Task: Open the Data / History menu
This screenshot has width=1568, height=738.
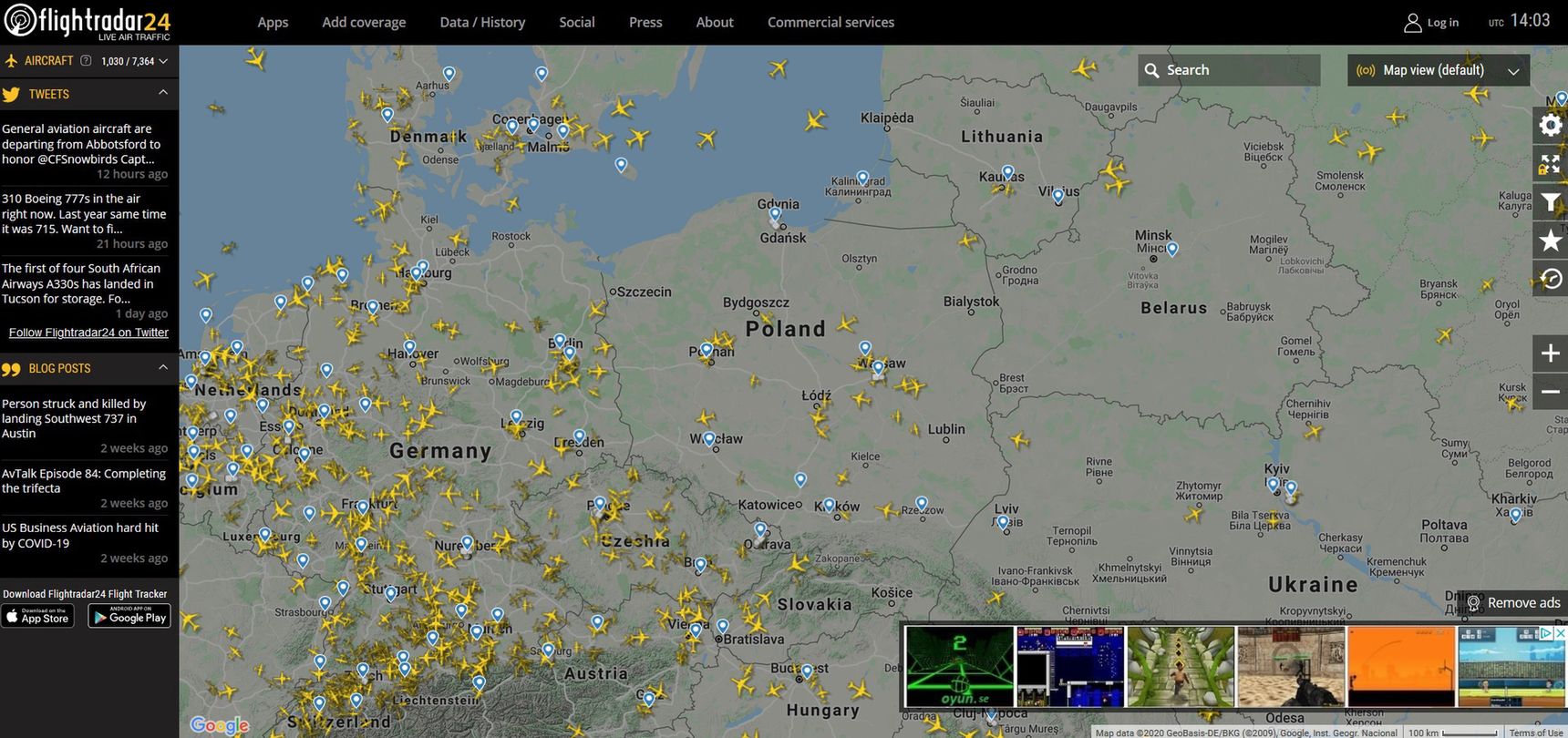Action: (482, 22)
